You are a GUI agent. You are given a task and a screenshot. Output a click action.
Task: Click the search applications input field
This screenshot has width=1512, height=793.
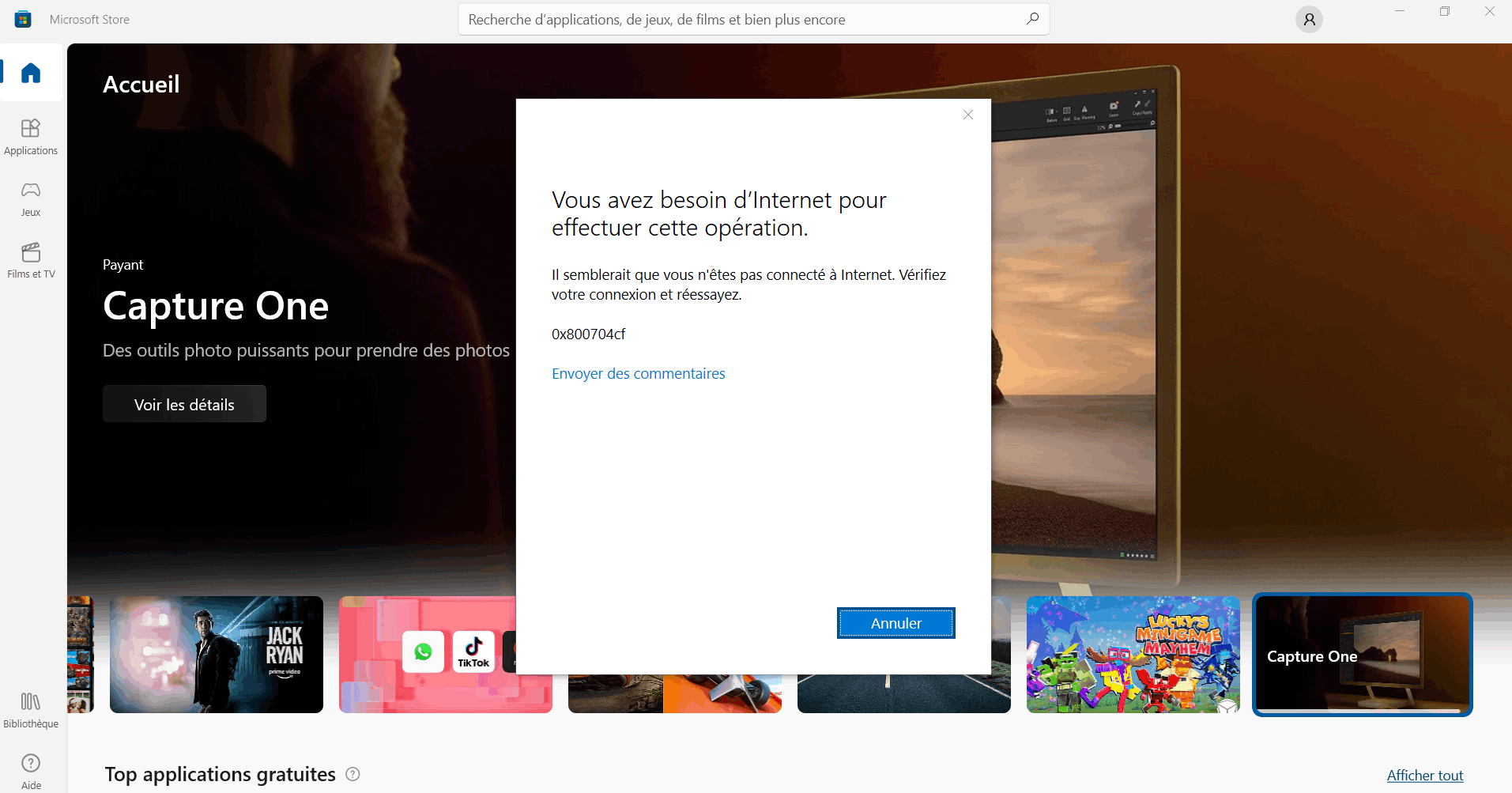[754, 19]
